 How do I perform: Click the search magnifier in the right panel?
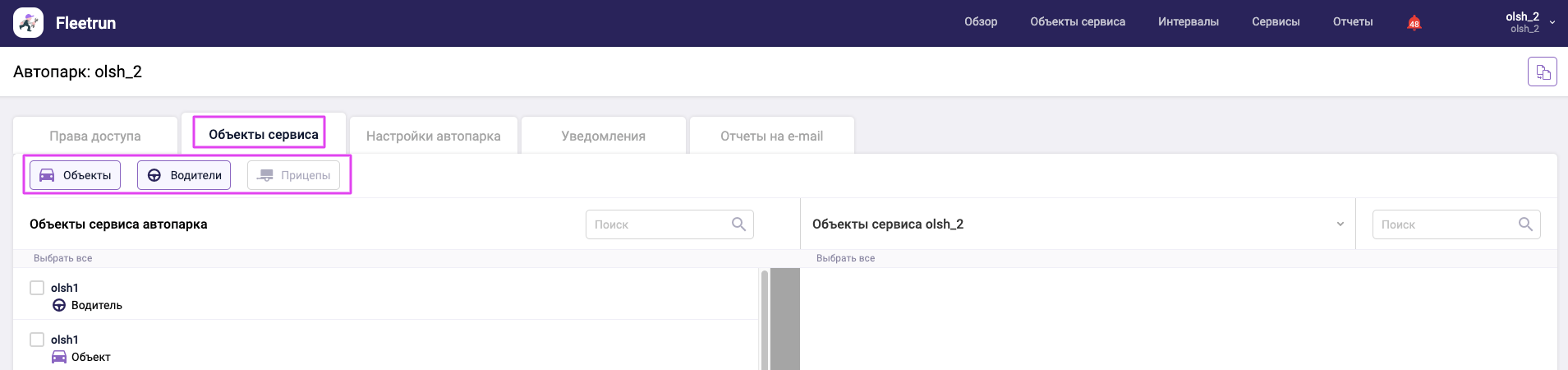coord(1525,224)
